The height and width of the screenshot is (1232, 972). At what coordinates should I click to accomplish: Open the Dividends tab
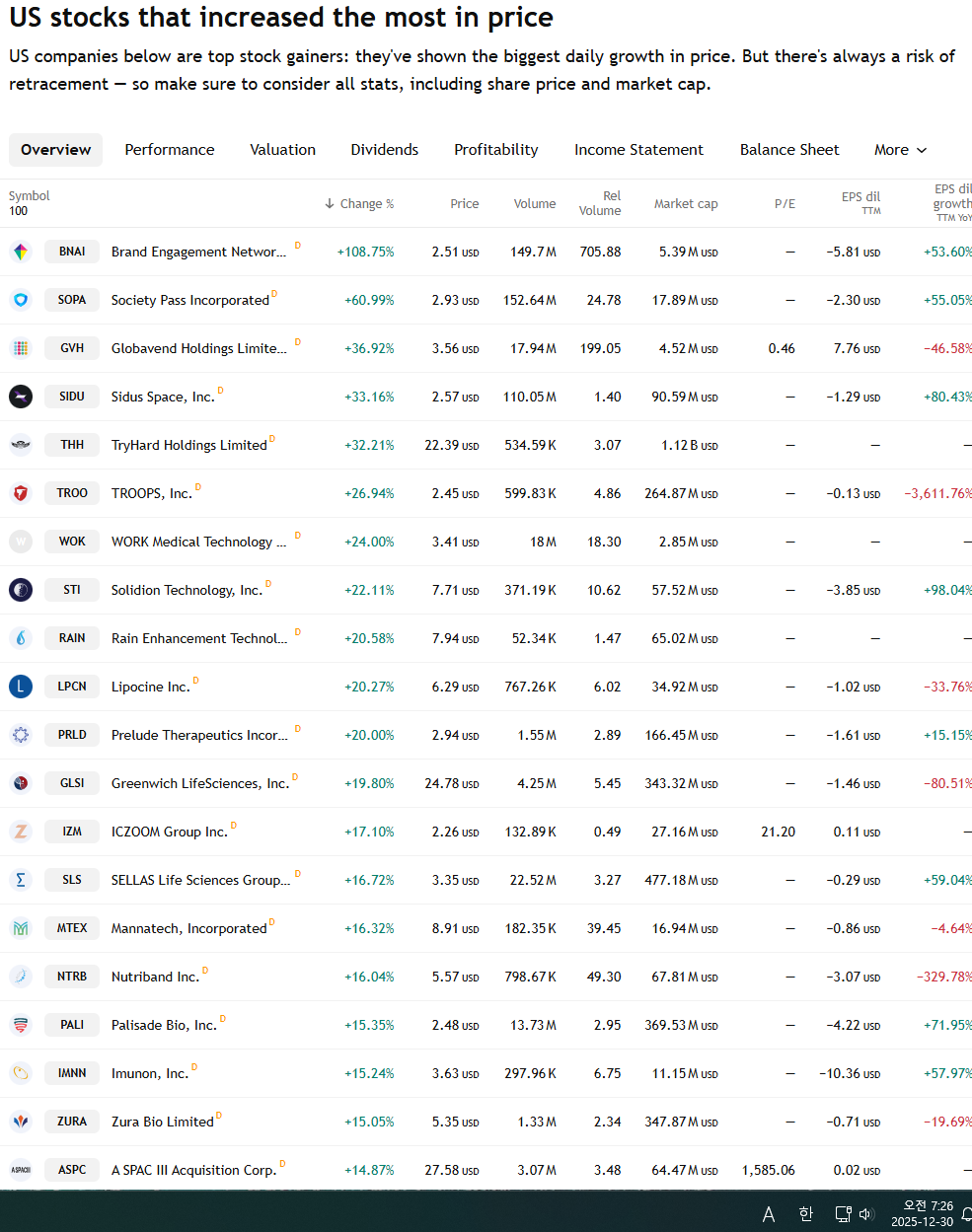pyautogui.click(x=385, y=150)
